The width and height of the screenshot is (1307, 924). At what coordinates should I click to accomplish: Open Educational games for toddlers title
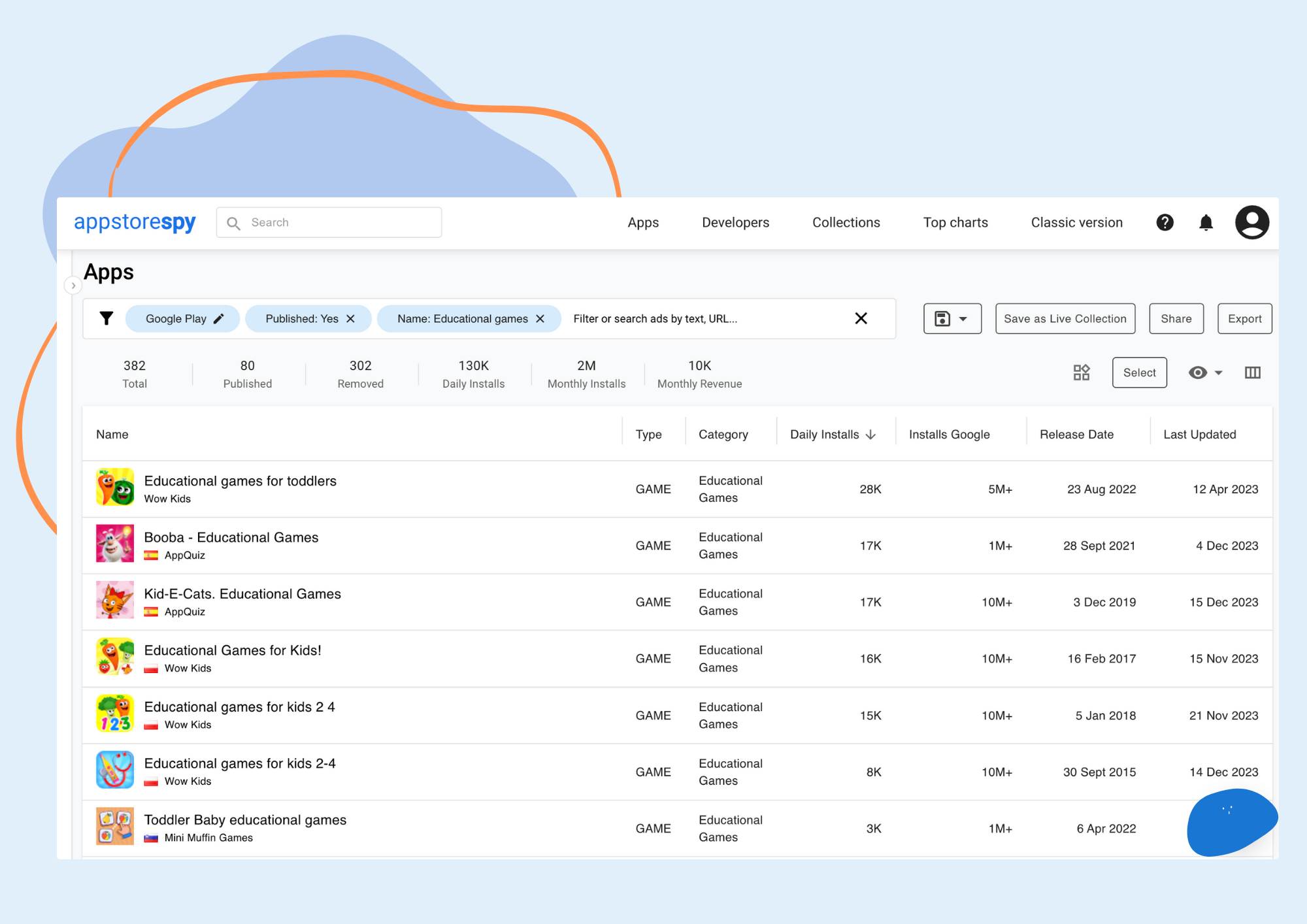point(240,481)
